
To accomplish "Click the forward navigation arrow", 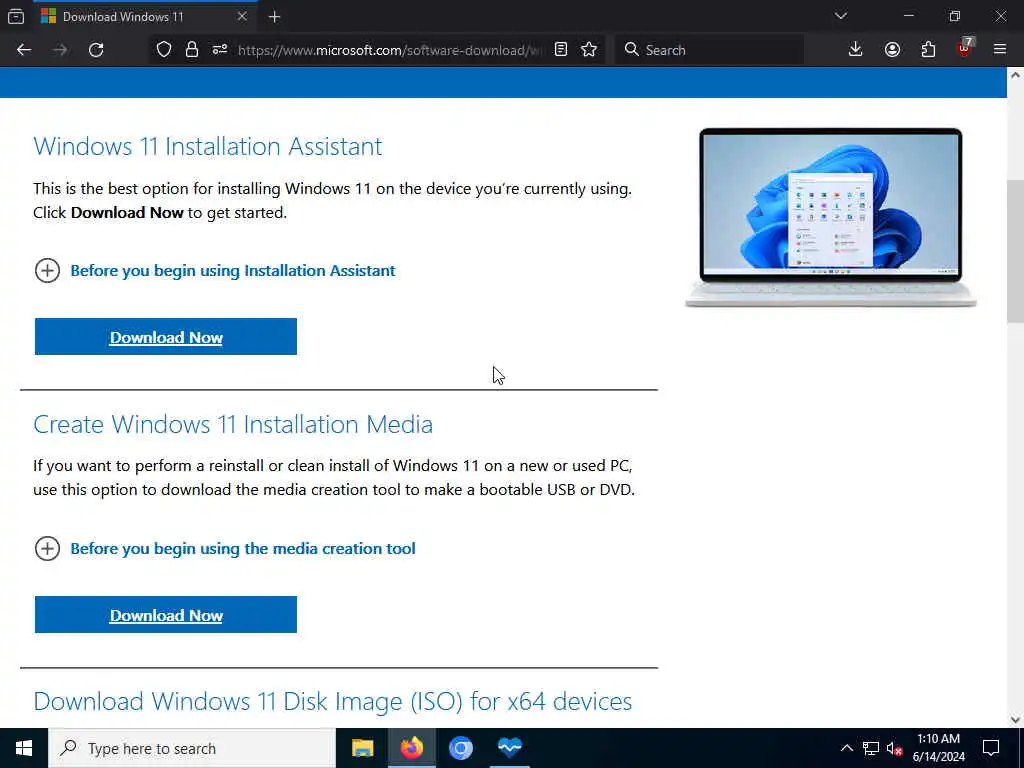I will [60, 50].
